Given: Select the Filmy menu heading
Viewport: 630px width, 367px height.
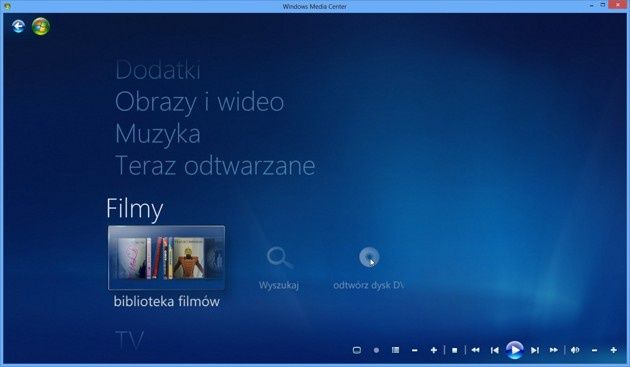Looking at the screenshot, I should [135, 209].
